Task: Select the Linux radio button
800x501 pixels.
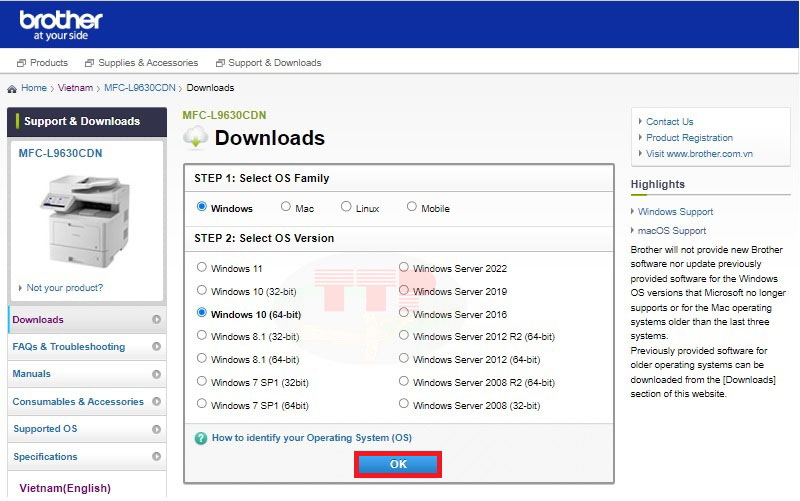Action: tap(346, 207)
